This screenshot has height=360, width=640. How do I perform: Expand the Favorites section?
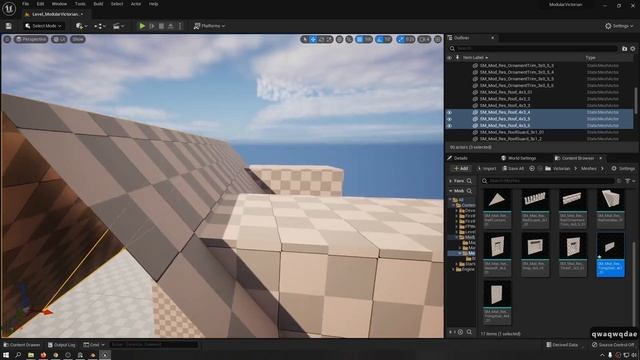click(451, 181)
